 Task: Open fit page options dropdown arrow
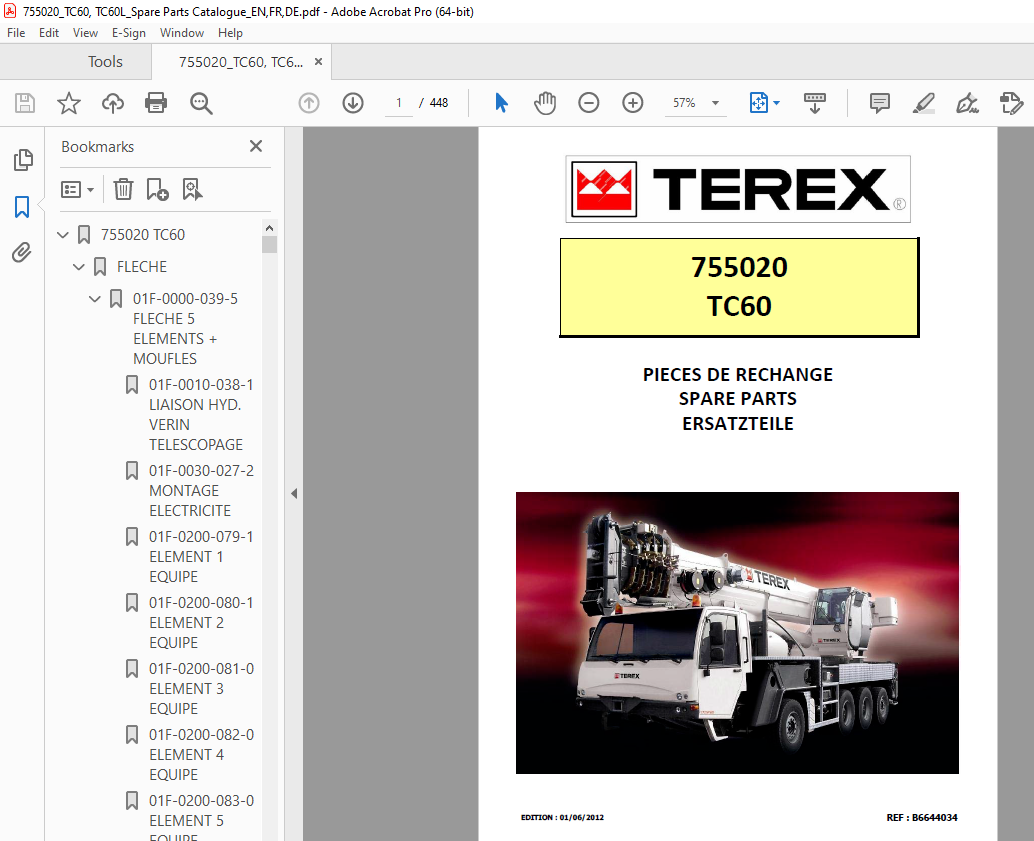[777, 103]
